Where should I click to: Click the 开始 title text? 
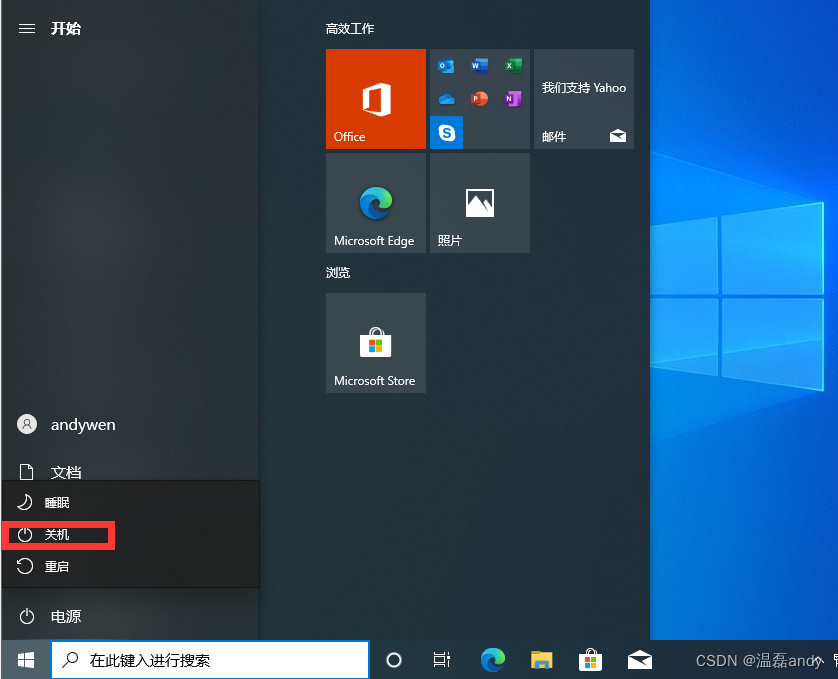click(x=66, y=28)
